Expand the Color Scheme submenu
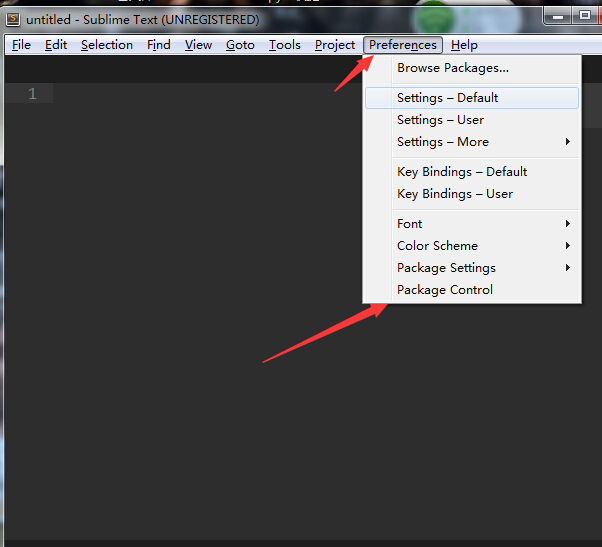 472,246
